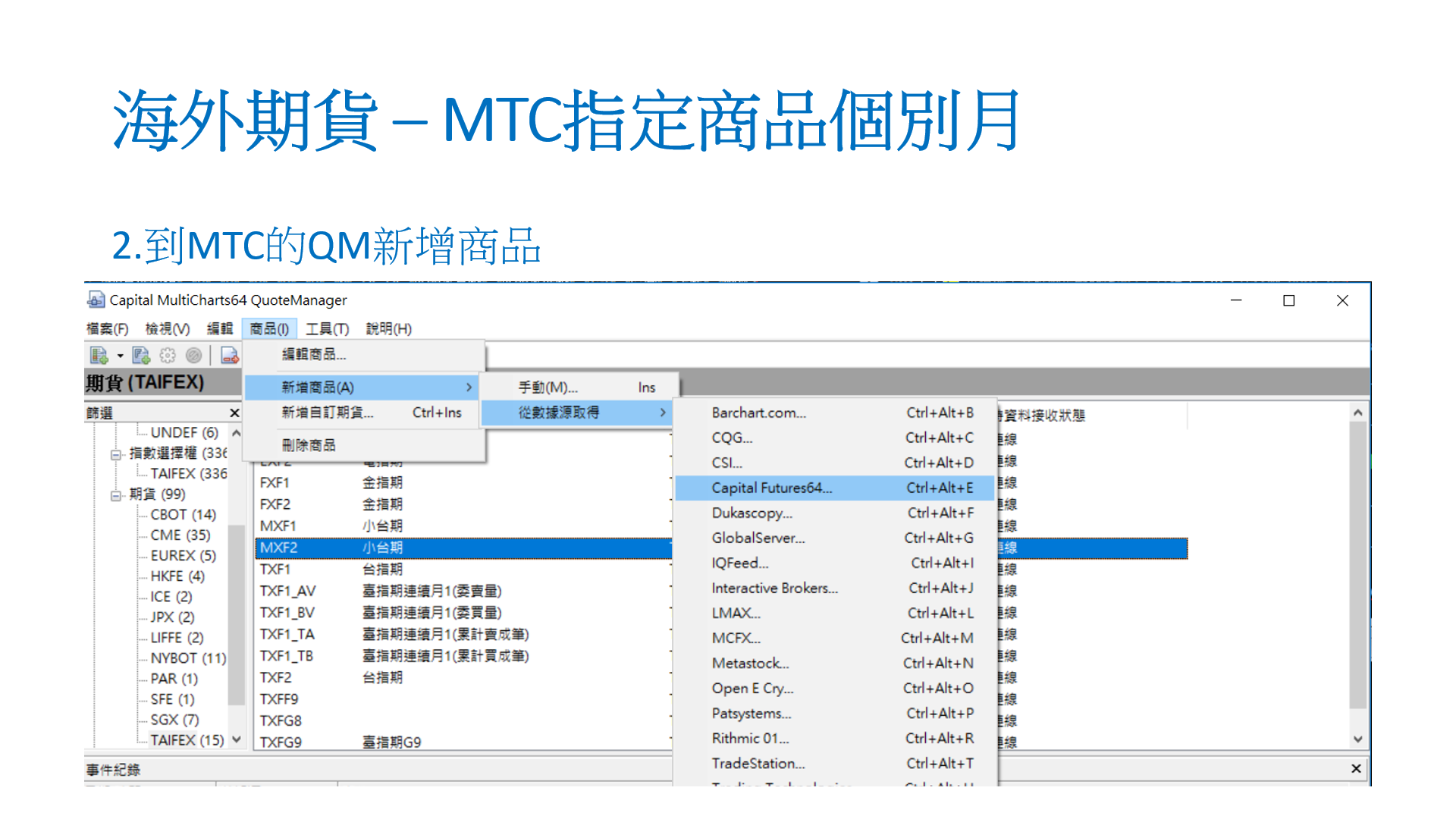
Task: Pick GlobalServer... data source
Action: click(835, 538)
